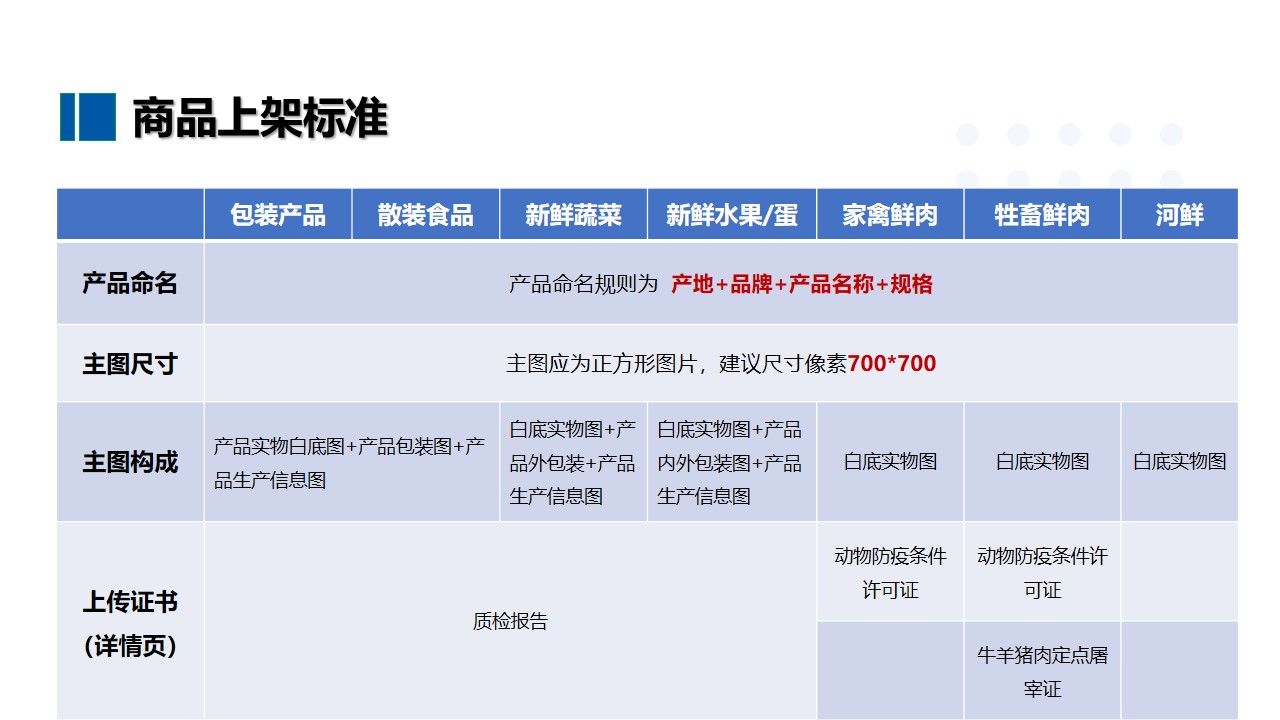
Task: Click the blue block icon beside the title
Action: point(88,117)
